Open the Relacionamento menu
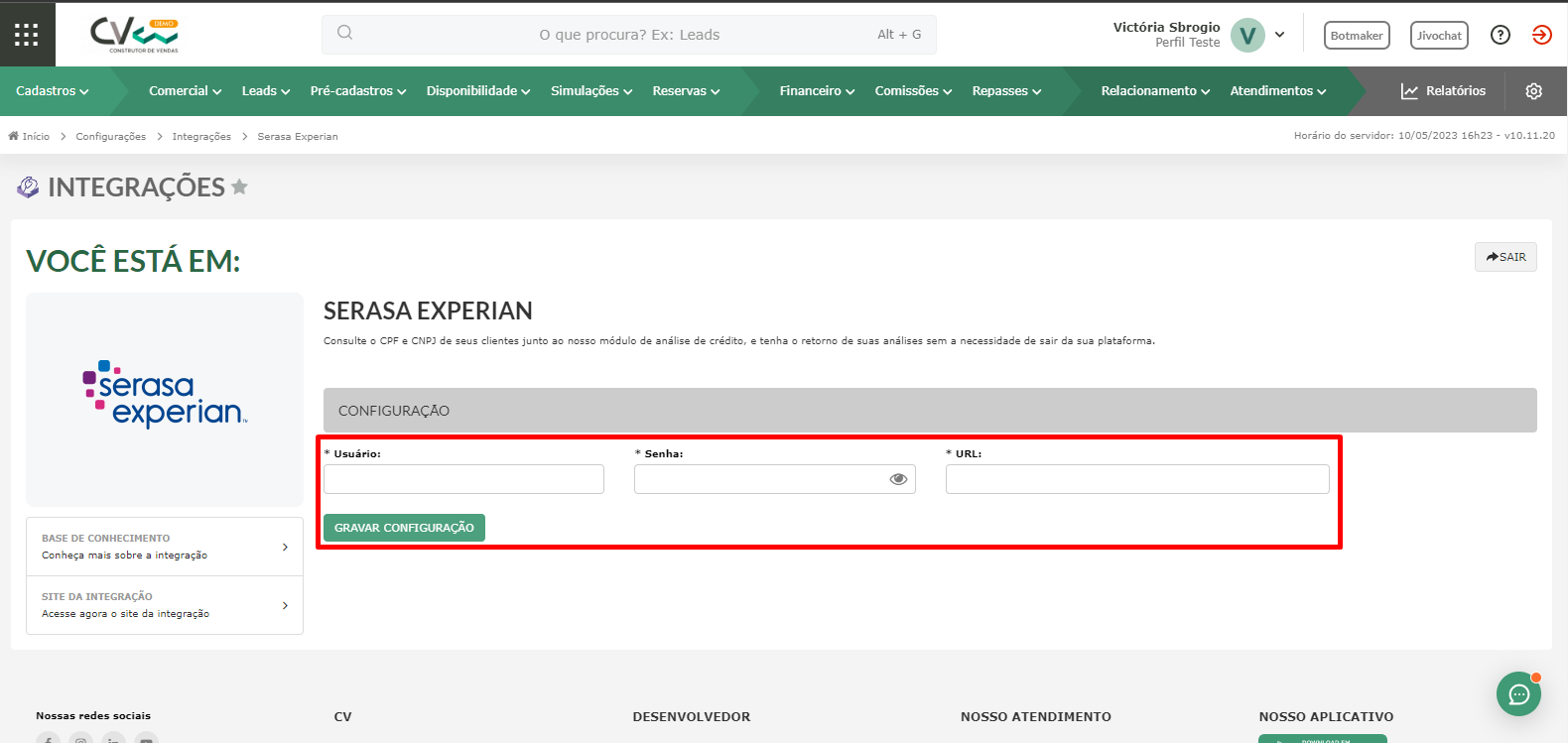1568x743 pixels. click(1155, 91)
